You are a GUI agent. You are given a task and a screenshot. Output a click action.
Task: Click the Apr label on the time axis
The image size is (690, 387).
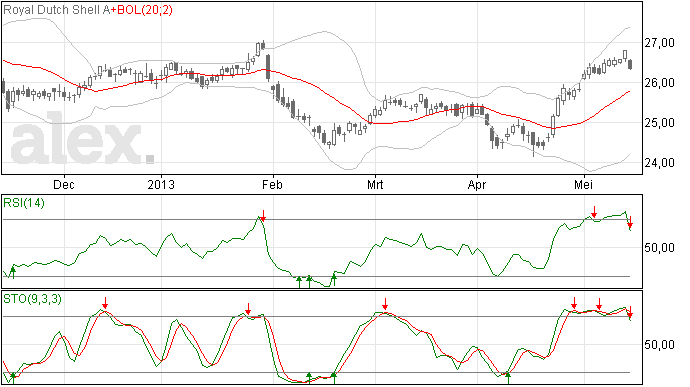(x=477, y=185)
